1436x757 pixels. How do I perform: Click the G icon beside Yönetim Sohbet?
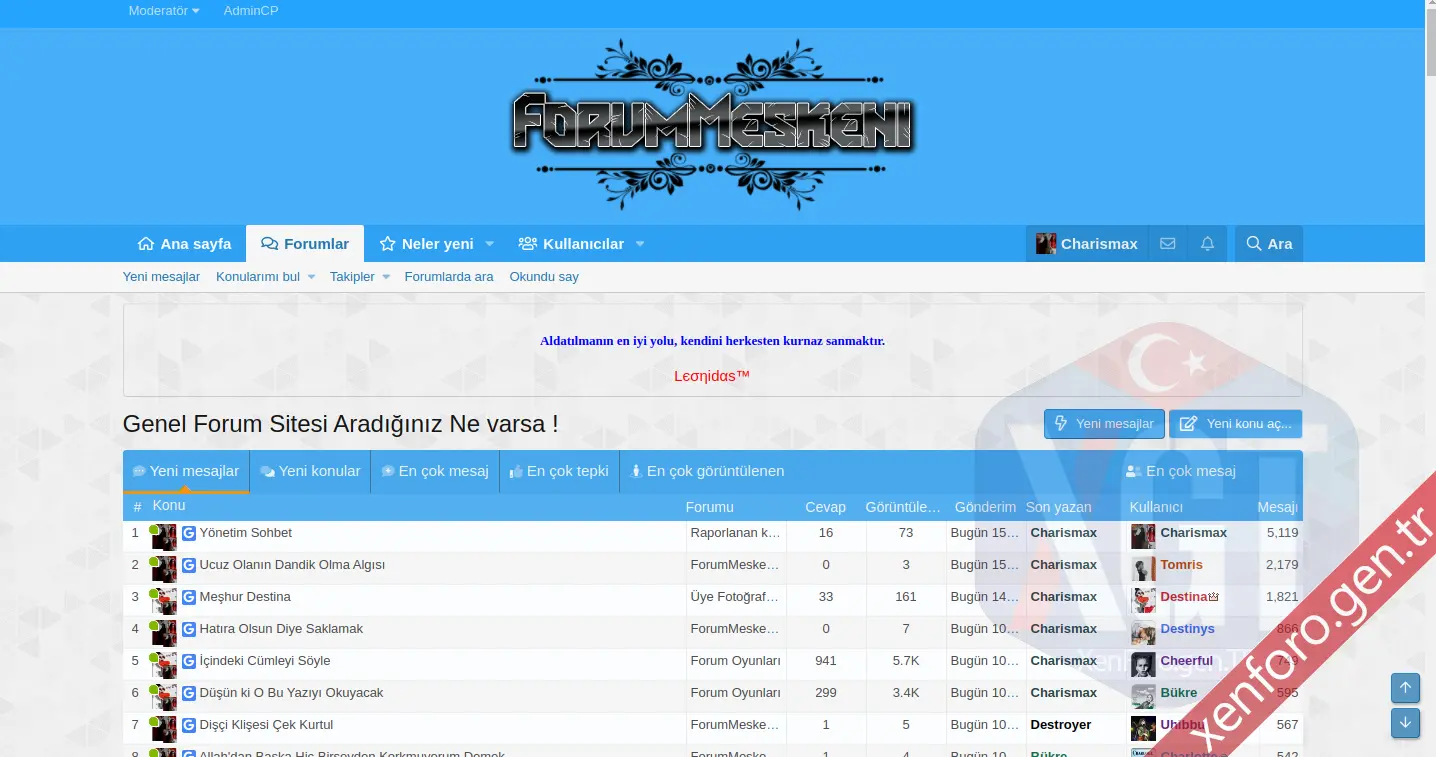(189, 534)
